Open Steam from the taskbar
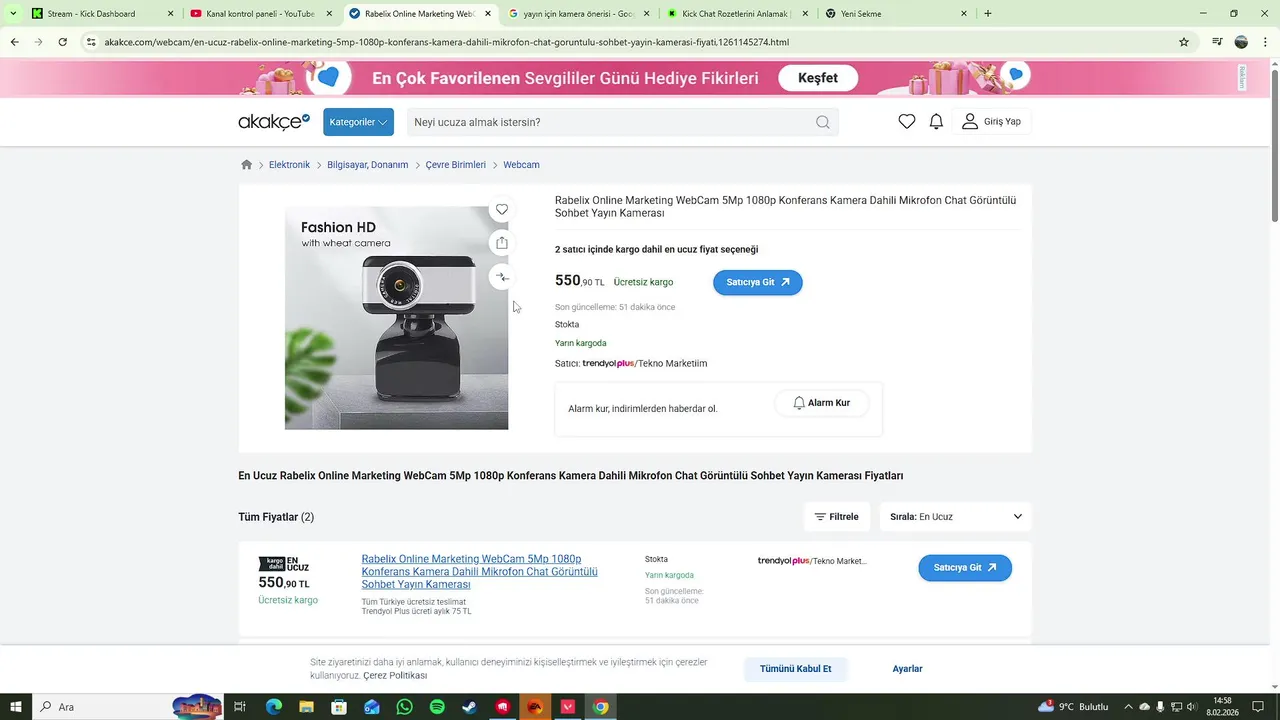 click(469, 707)
